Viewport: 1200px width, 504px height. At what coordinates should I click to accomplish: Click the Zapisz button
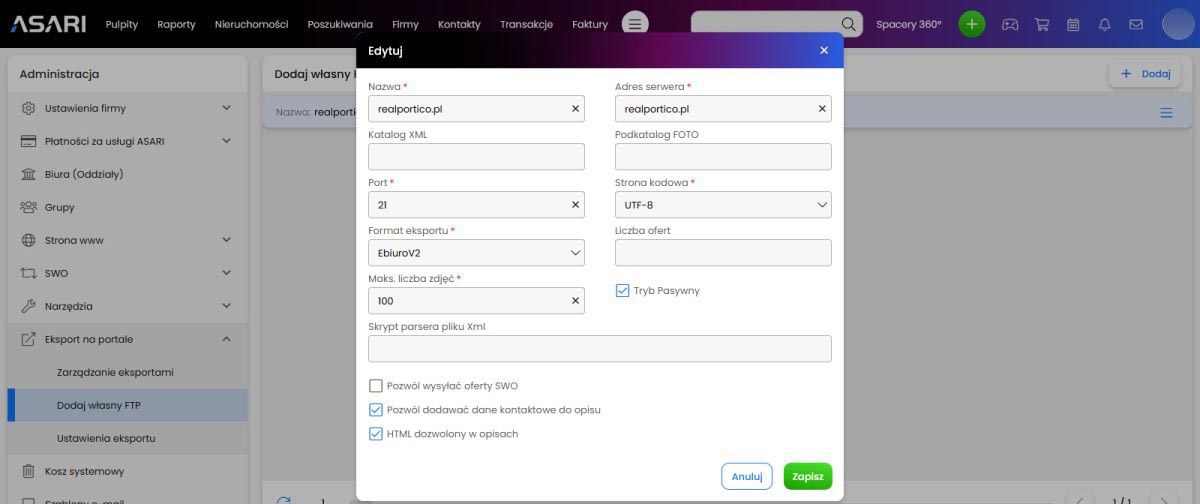[807, 477]
